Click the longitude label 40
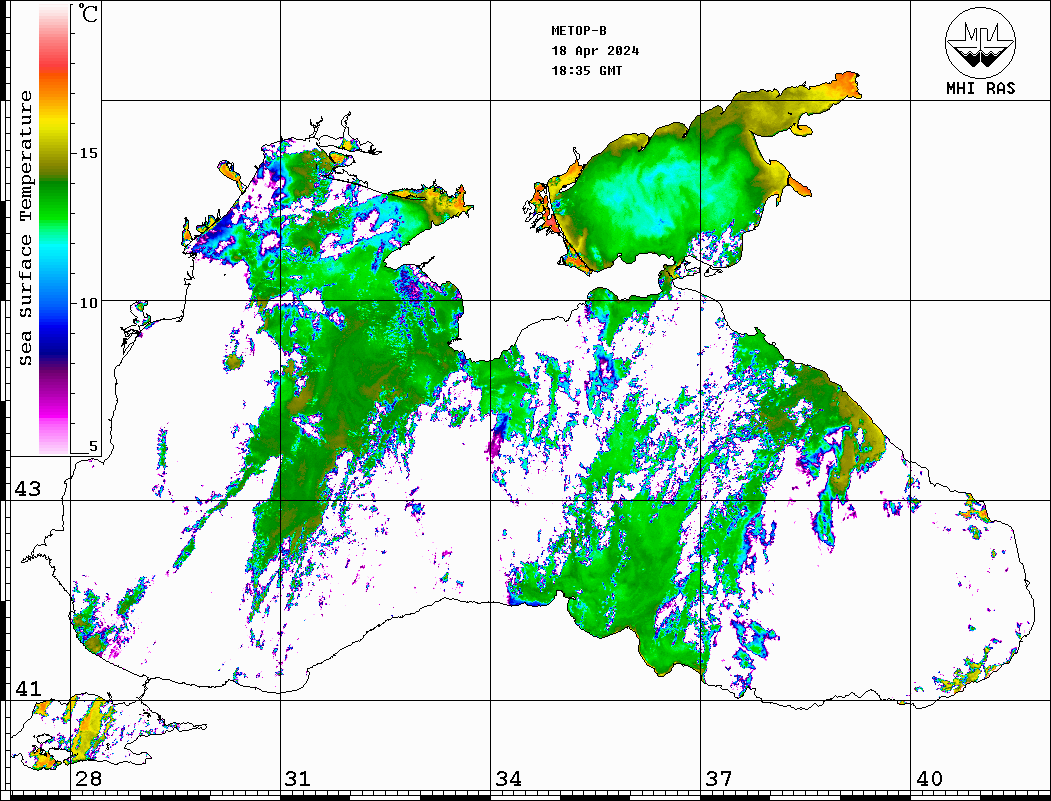 pyautogui.click(x=929, y=778)
